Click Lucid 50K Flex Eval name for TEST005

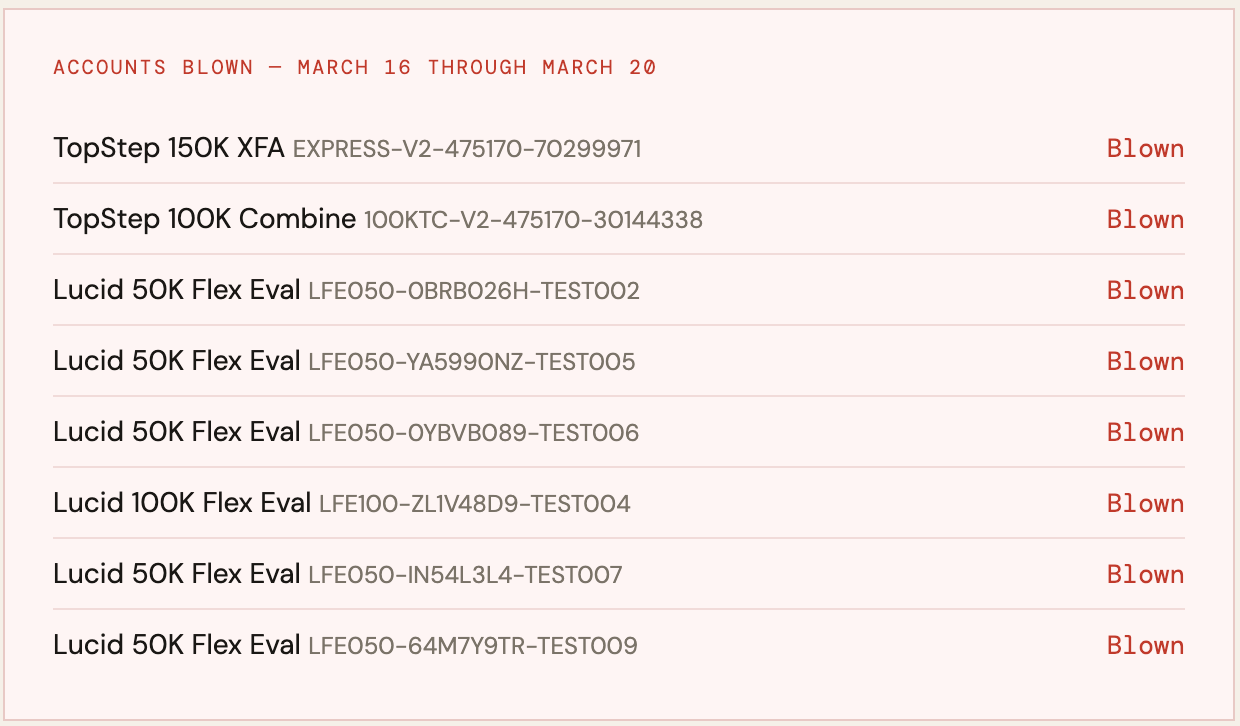click(177, 362)
